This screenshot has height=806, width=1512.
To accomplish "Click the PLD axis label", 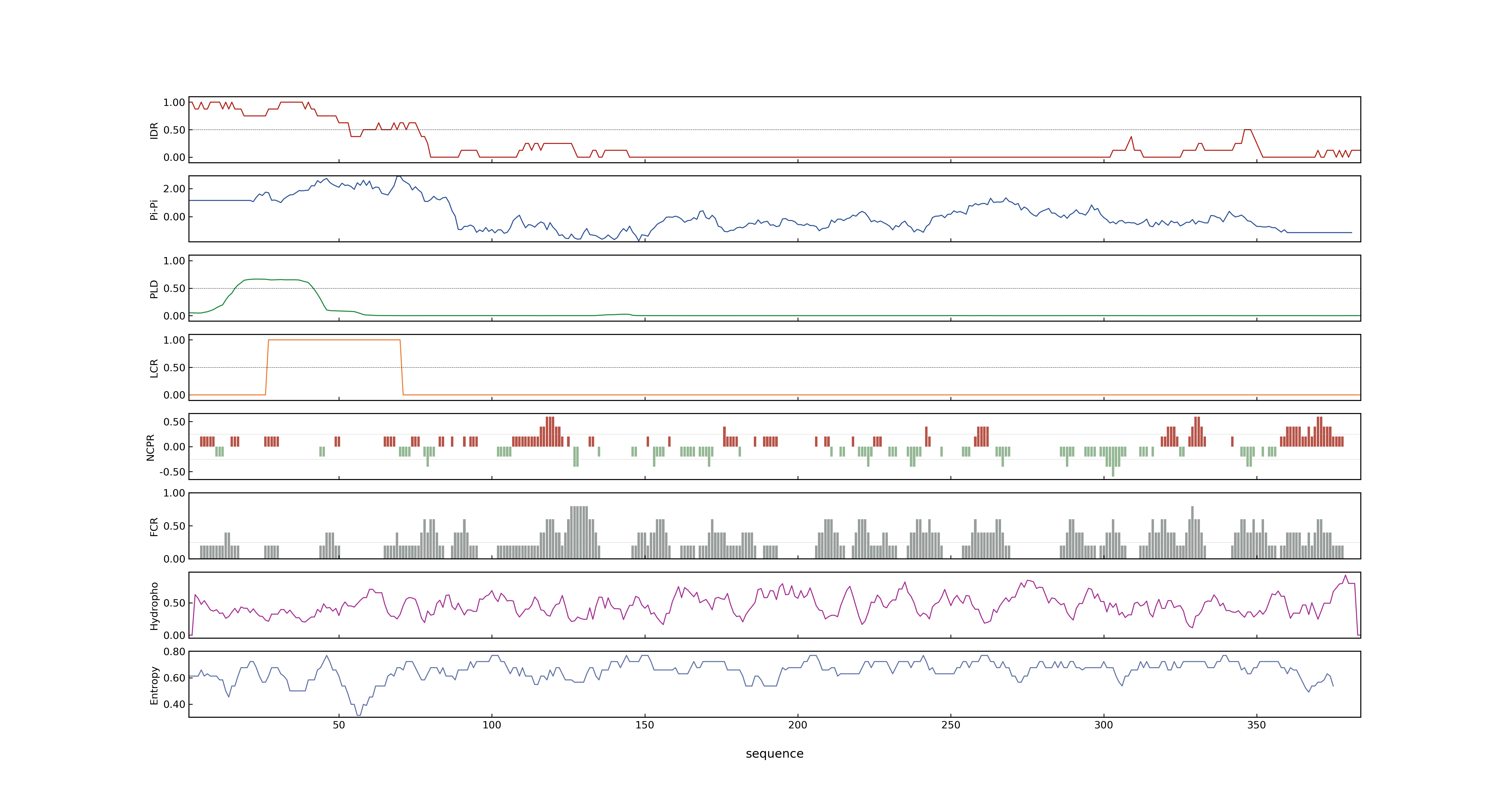I will pos(154,288).
